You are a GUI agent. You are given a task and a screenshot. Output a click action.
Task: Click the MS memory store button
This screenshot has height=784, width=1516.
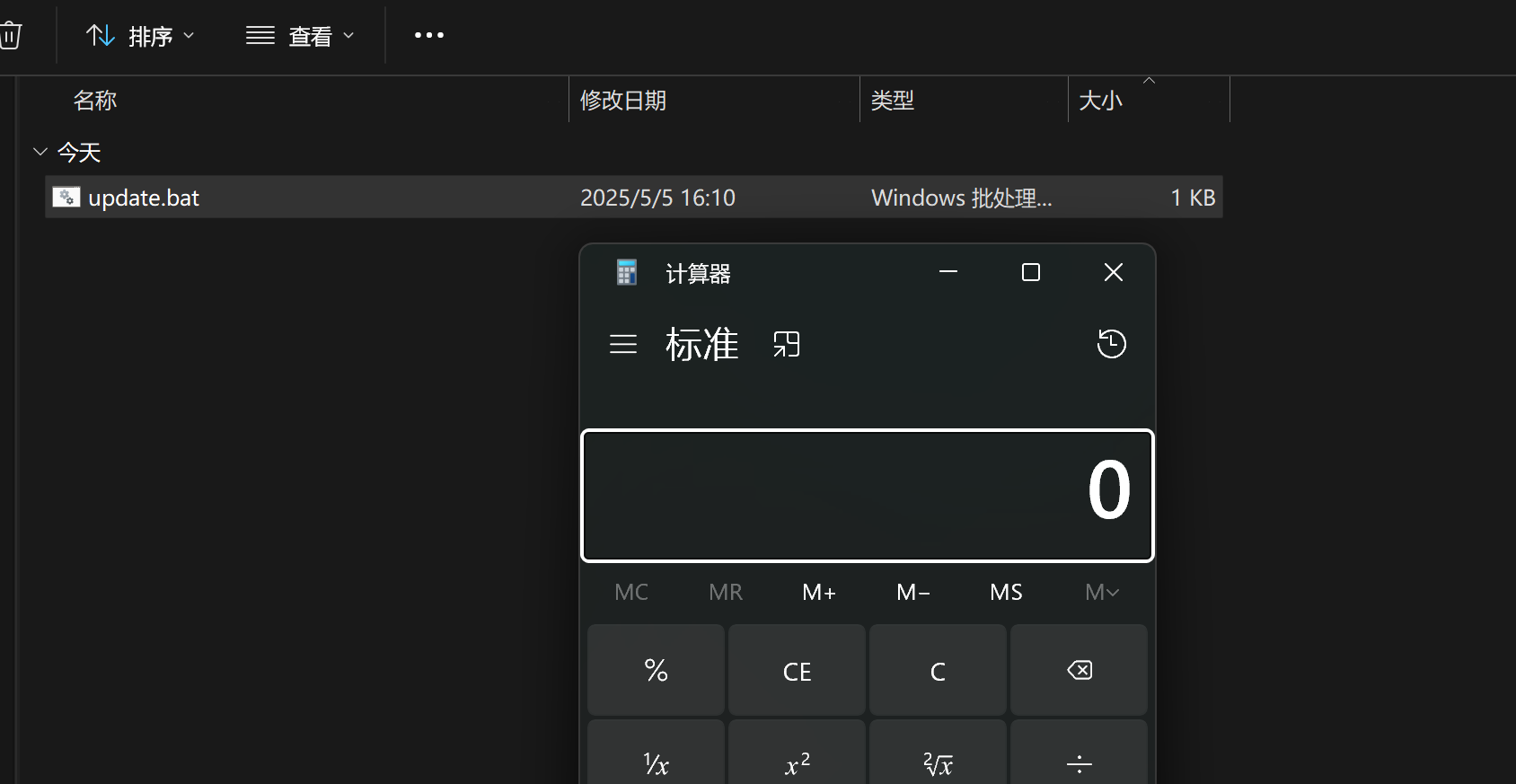pos(1007,592)
